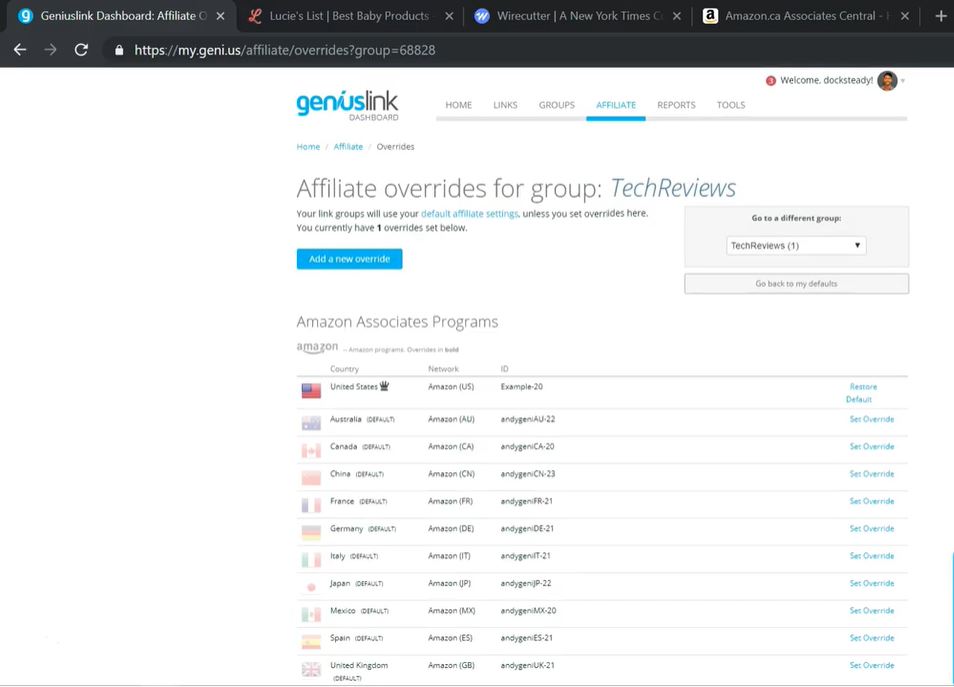Click the Amazon logo above the table

[317, 347]
